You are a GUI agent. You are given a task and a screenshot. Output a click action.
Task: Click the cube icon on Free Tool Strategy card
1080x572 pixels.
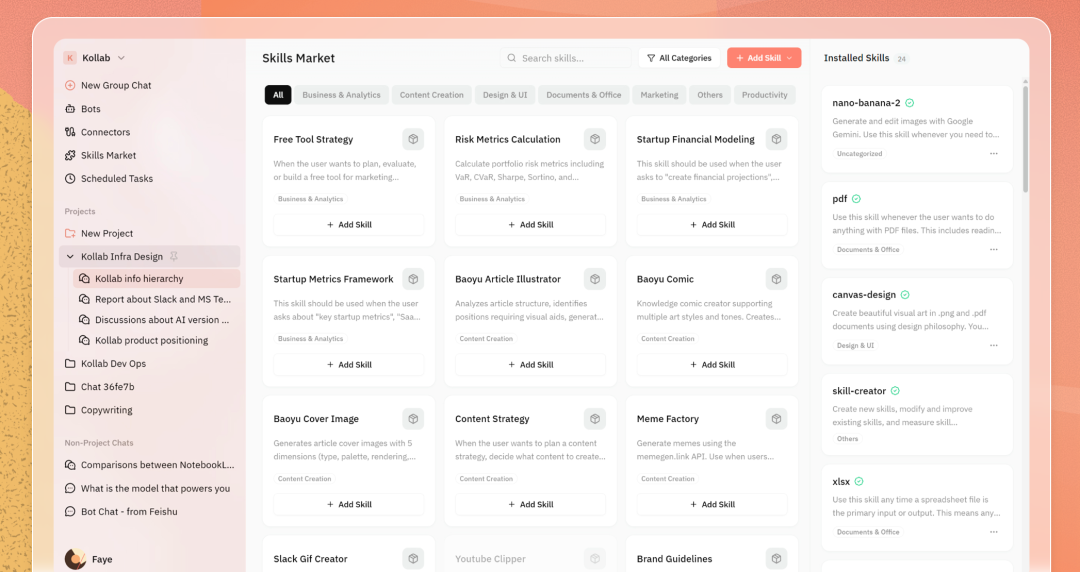(x=413, y=139)
